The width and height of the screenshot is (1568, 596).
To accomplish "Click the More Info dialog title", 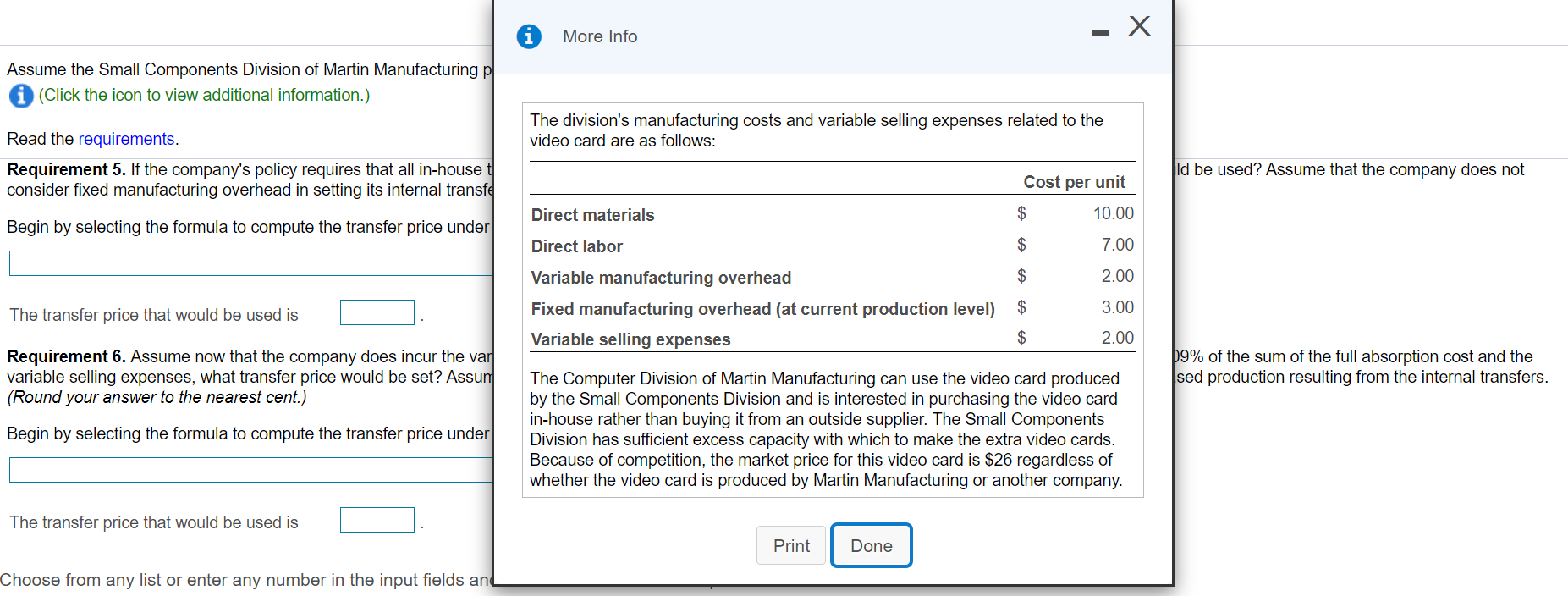I will [x=600, y=36].
